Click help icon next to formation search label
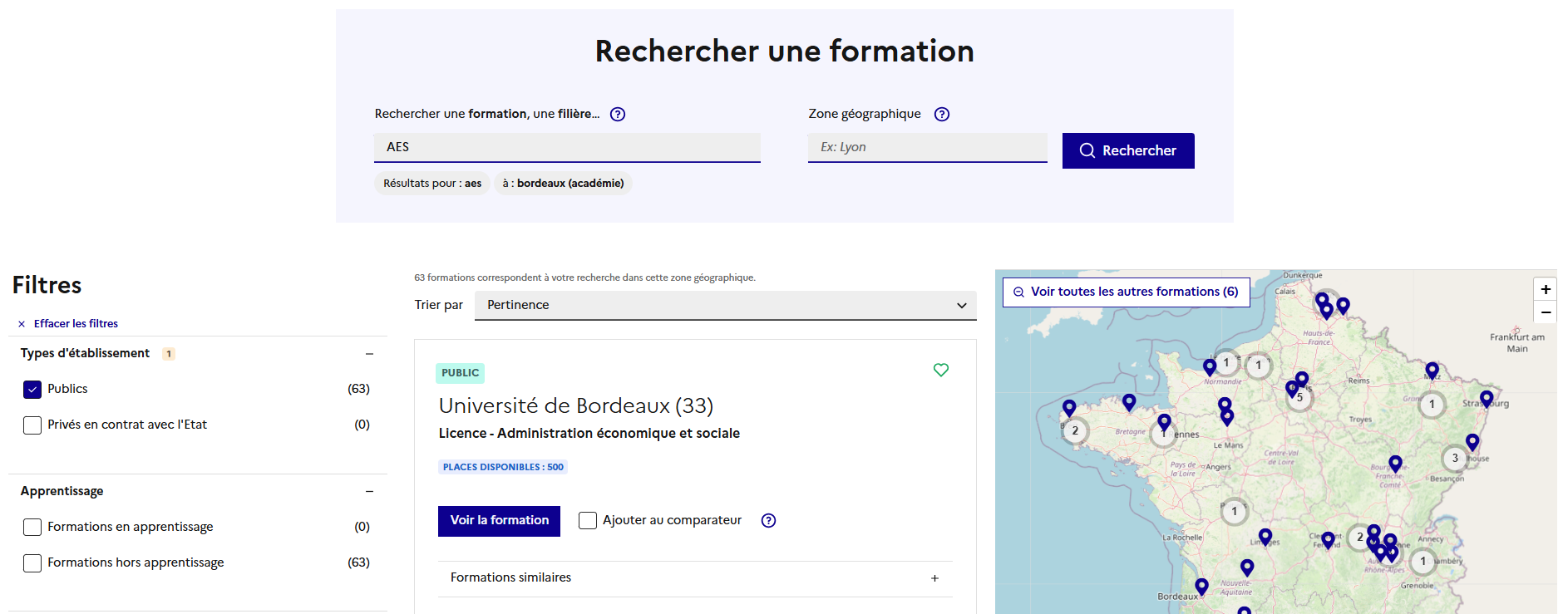 618,115
